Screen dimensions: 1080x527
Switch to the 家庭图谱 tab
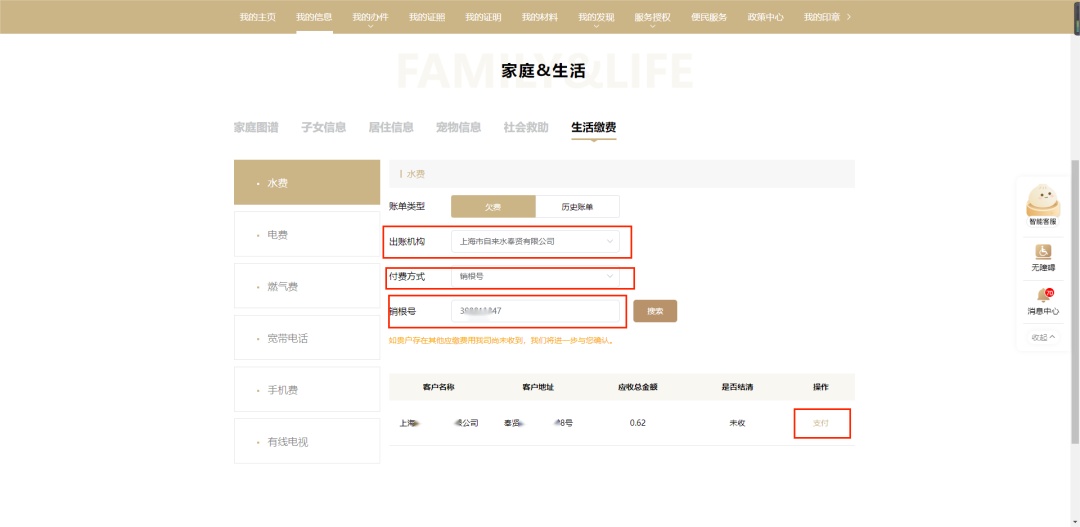coord(256,127)
